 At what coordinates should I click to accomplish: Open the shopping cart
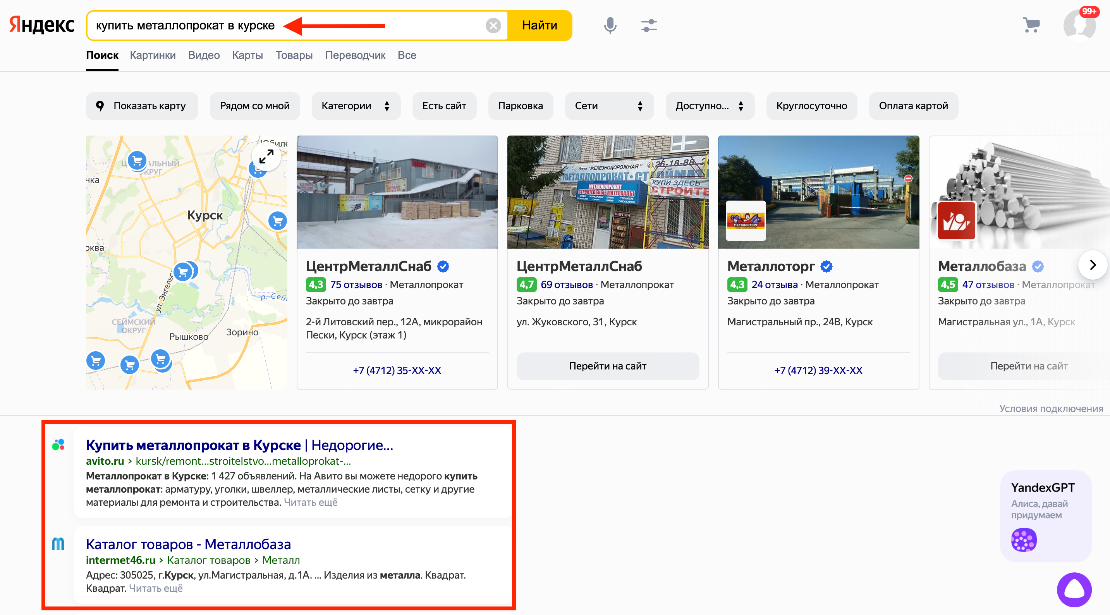[x=1031, y=25]
